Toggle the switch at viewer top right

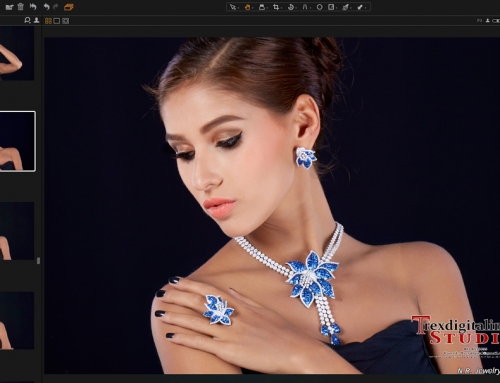click(x=496, y=21)
